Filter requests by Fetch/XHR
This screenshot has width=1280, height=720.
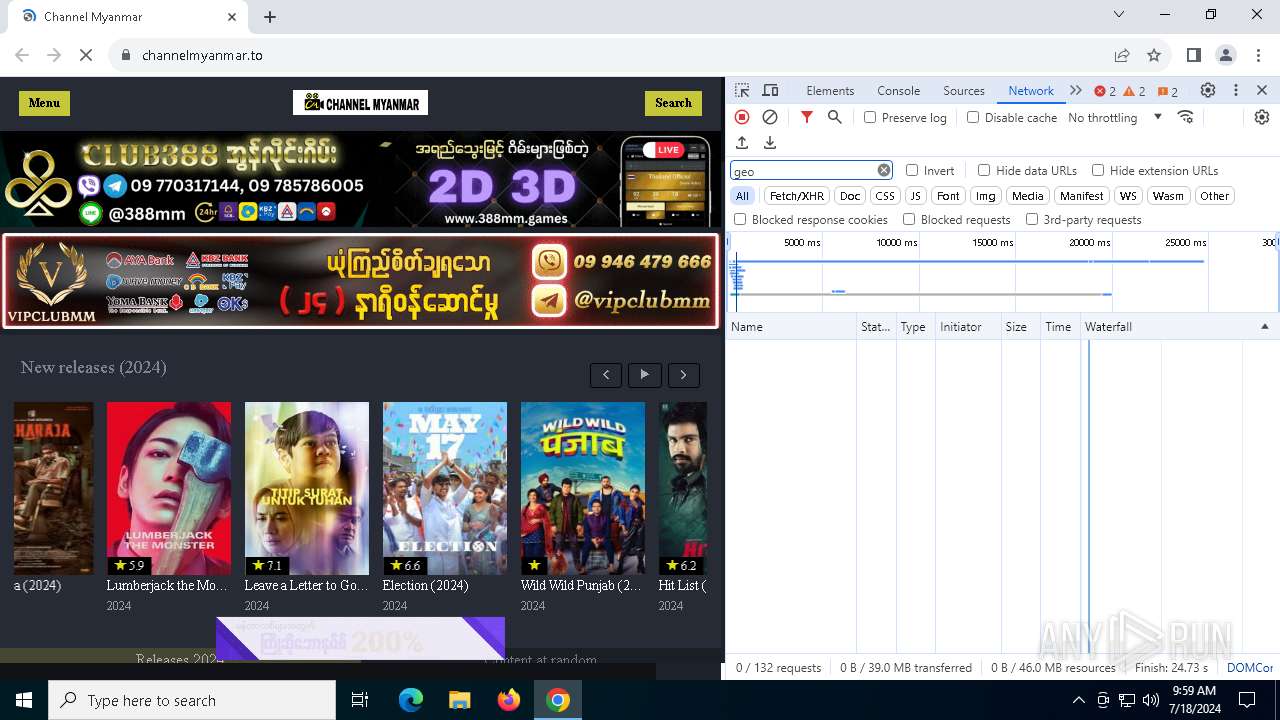point(797,196)
